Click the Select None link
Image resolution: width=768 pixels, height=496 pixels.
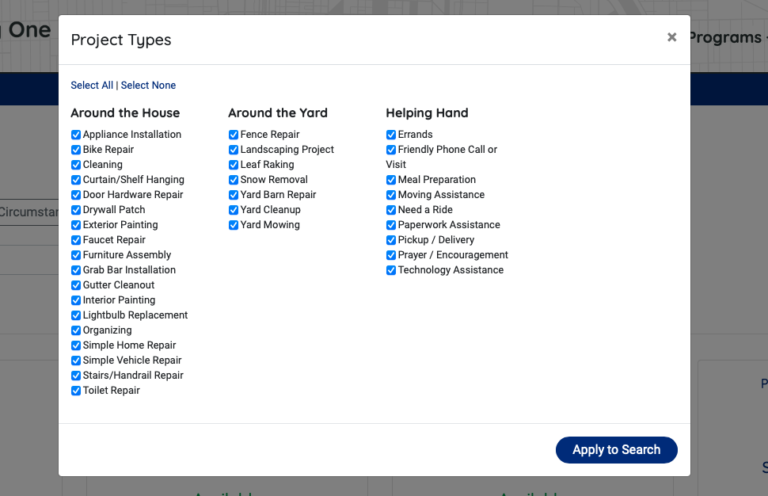(x=148, y=86)
